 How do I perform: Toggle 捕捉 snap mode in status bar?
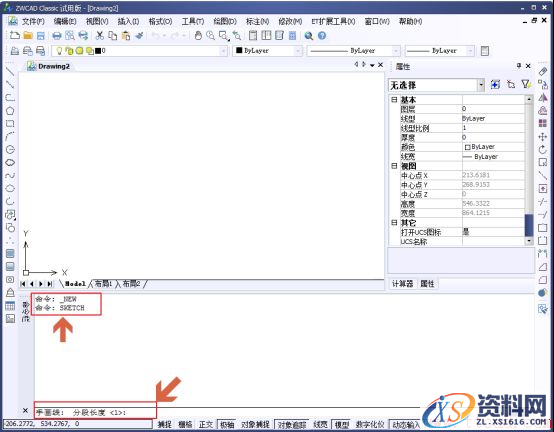pyautogui.click(x=165, y=424)
